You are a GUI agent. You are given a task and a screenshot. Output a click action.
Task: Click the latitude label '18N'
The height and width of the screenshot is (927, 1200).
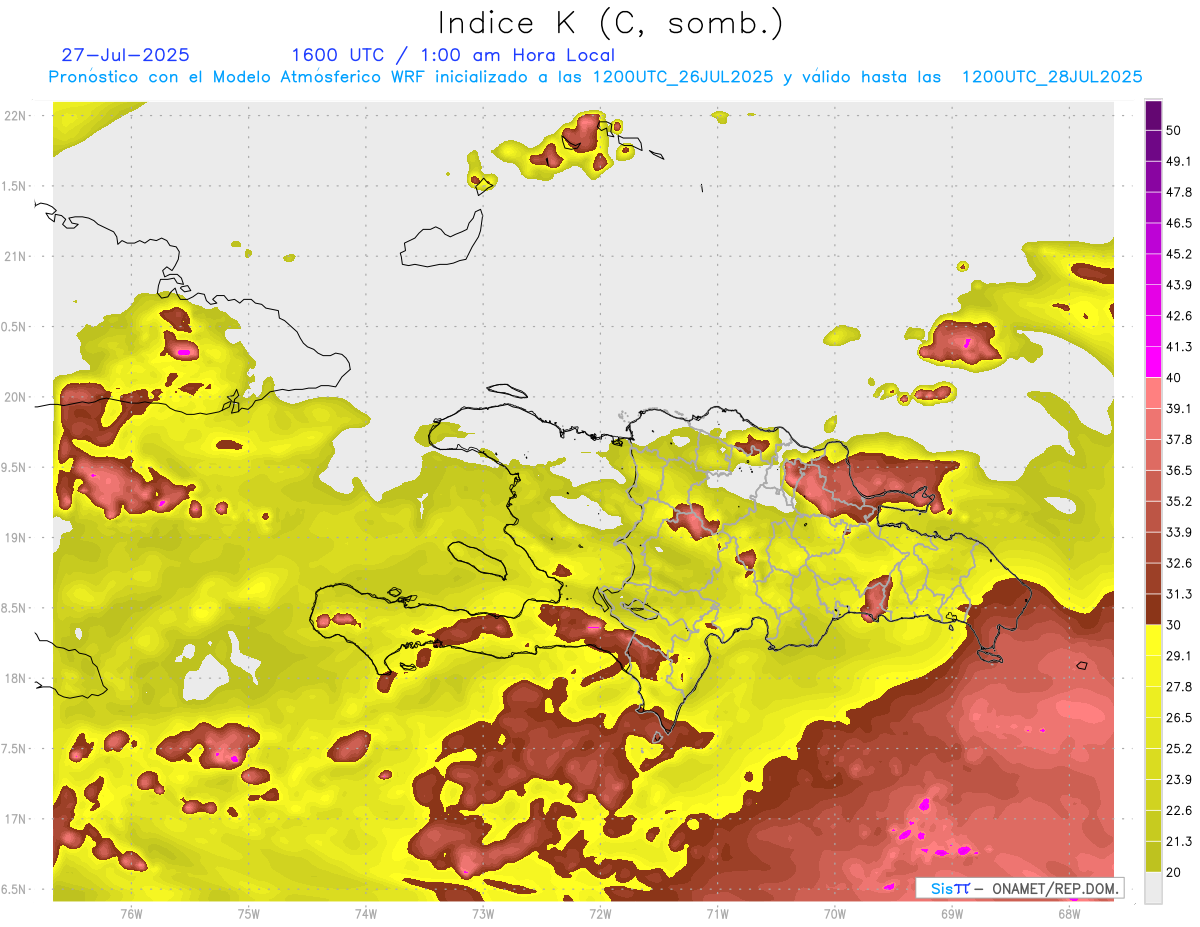15,678
